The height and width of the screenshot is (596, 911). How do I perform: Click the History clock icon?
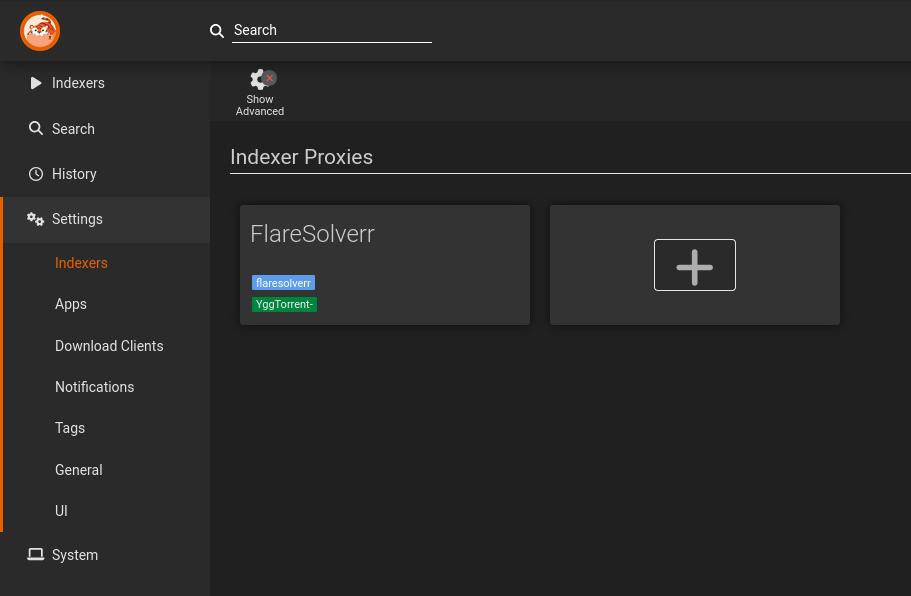pos(36,174)
